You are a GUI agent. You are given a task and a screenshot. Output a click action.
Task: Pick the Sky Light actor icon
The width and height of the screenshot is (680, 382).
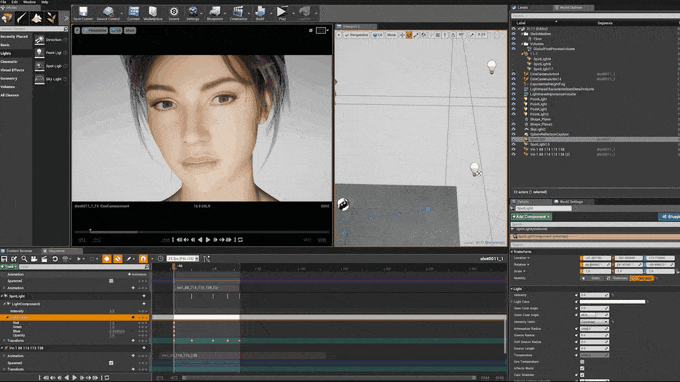point(39,79)
